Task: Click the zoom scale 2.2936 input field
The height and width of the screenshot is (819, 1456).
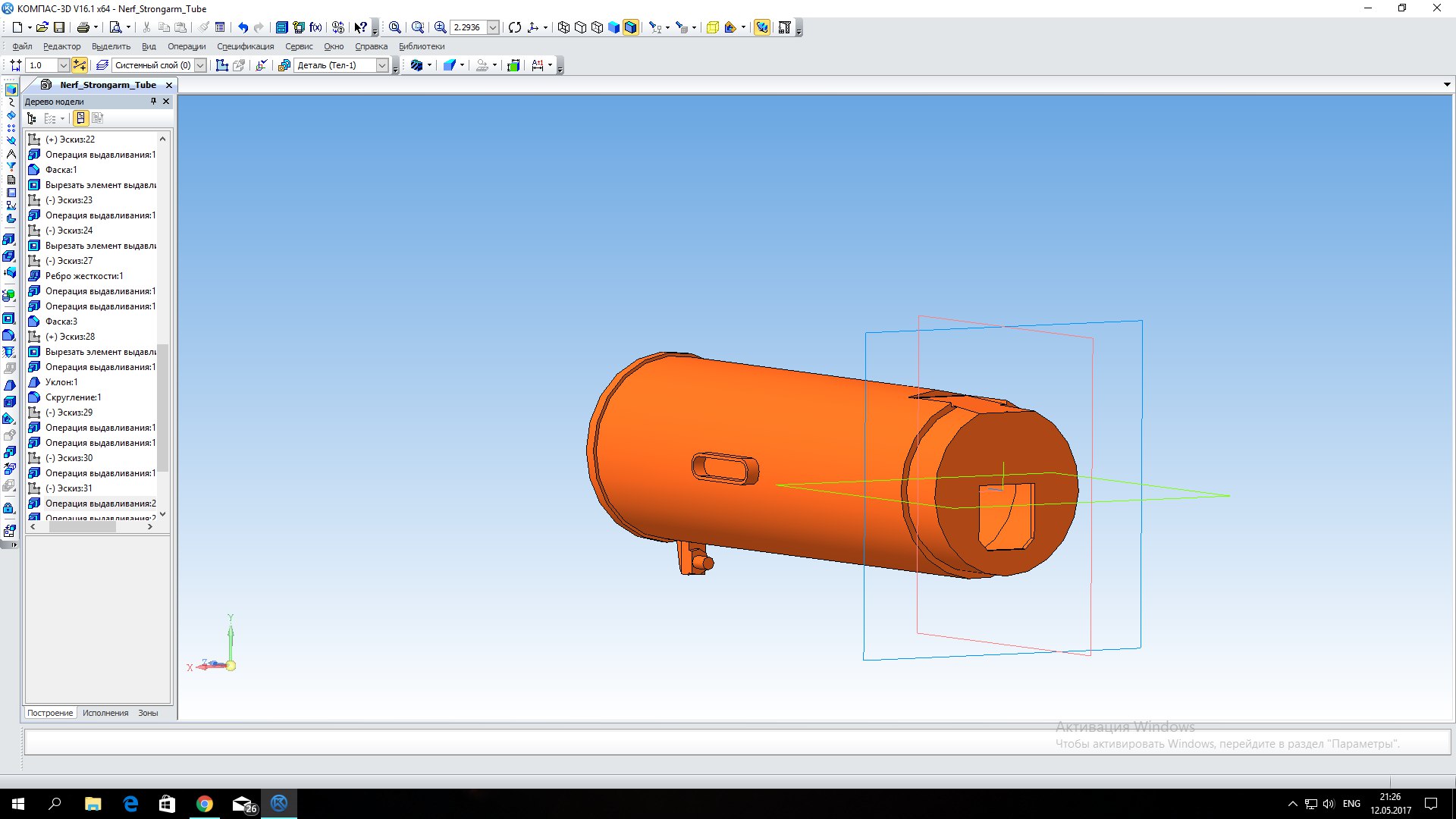Action: click(468, 27)
